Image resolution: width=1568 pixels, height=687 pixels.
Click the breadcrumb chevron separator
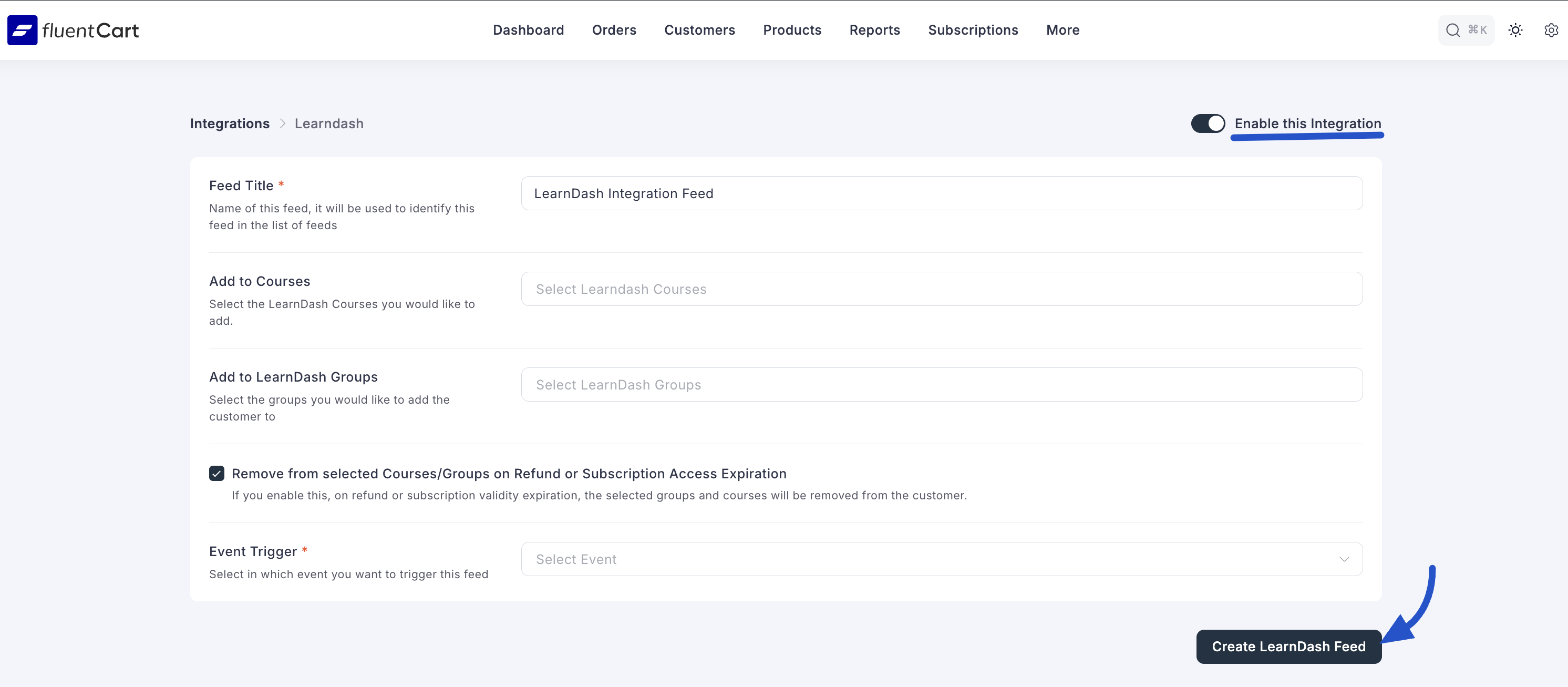(282, 124)
